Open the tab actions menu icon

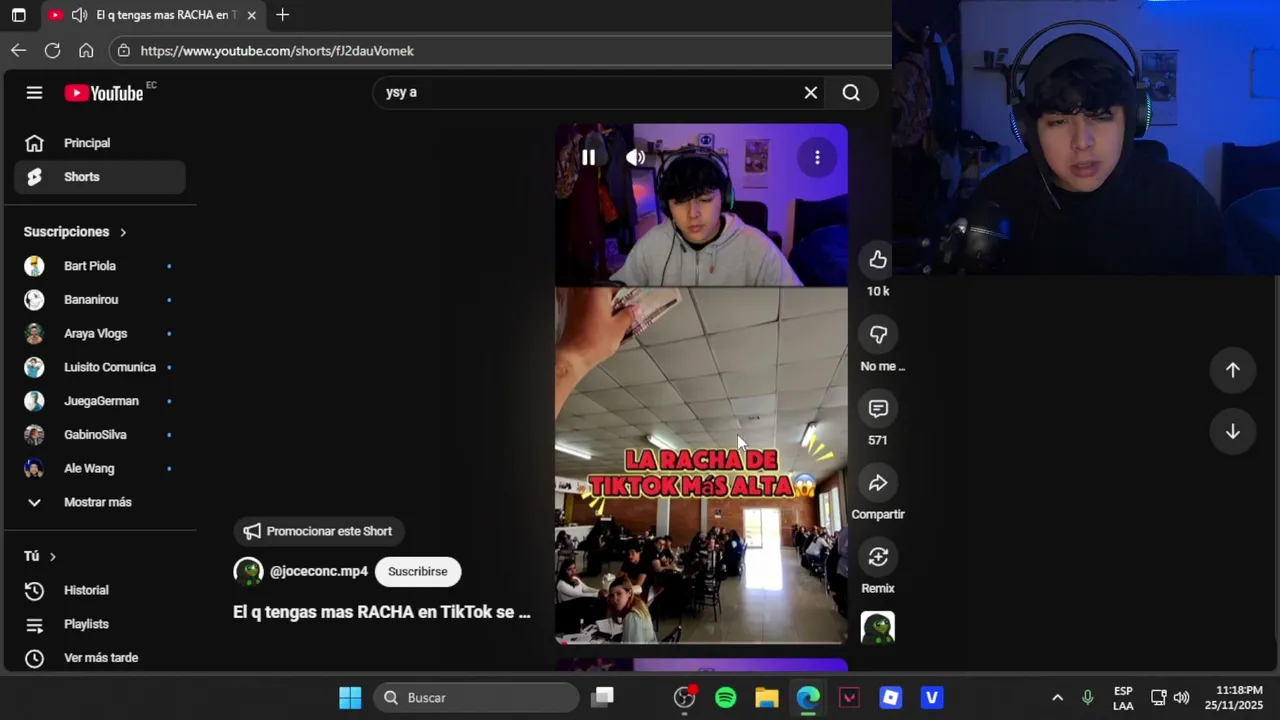click(18, 15)
